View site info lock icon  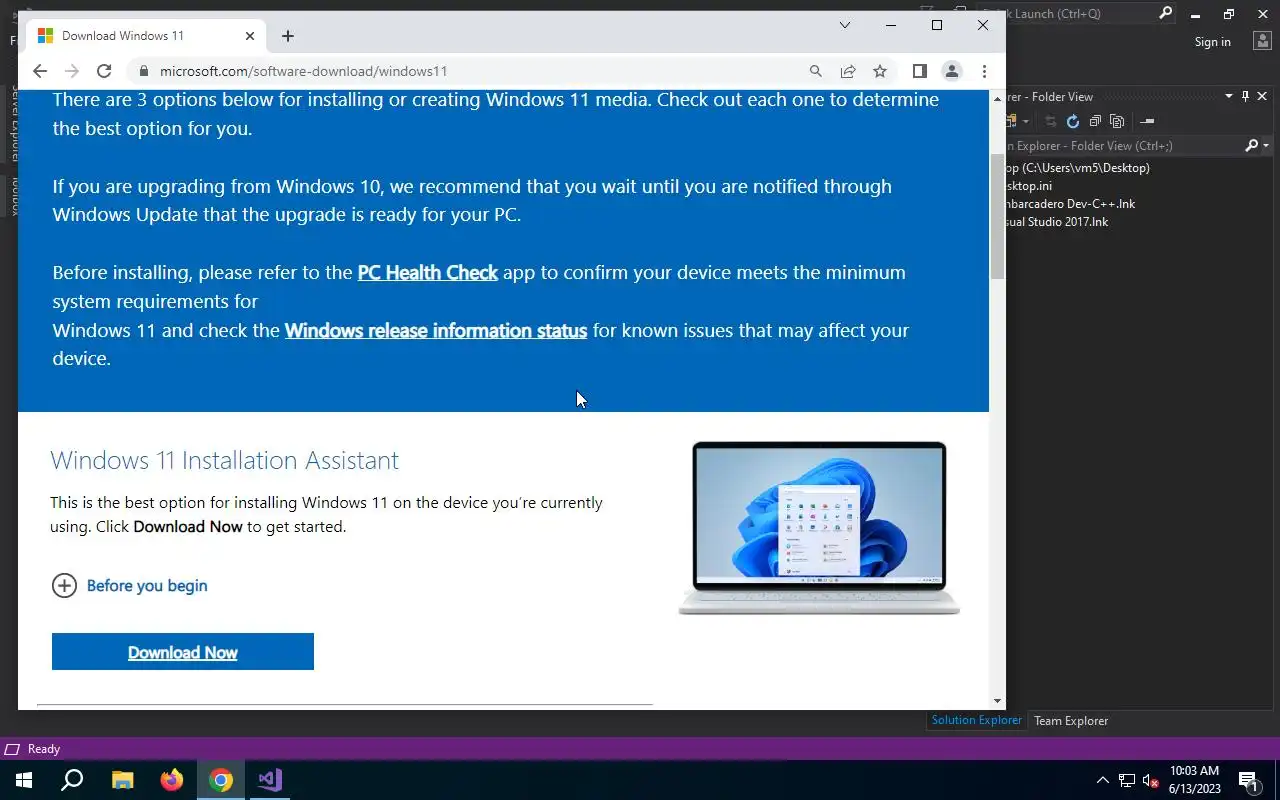click(x=144, y=71)
